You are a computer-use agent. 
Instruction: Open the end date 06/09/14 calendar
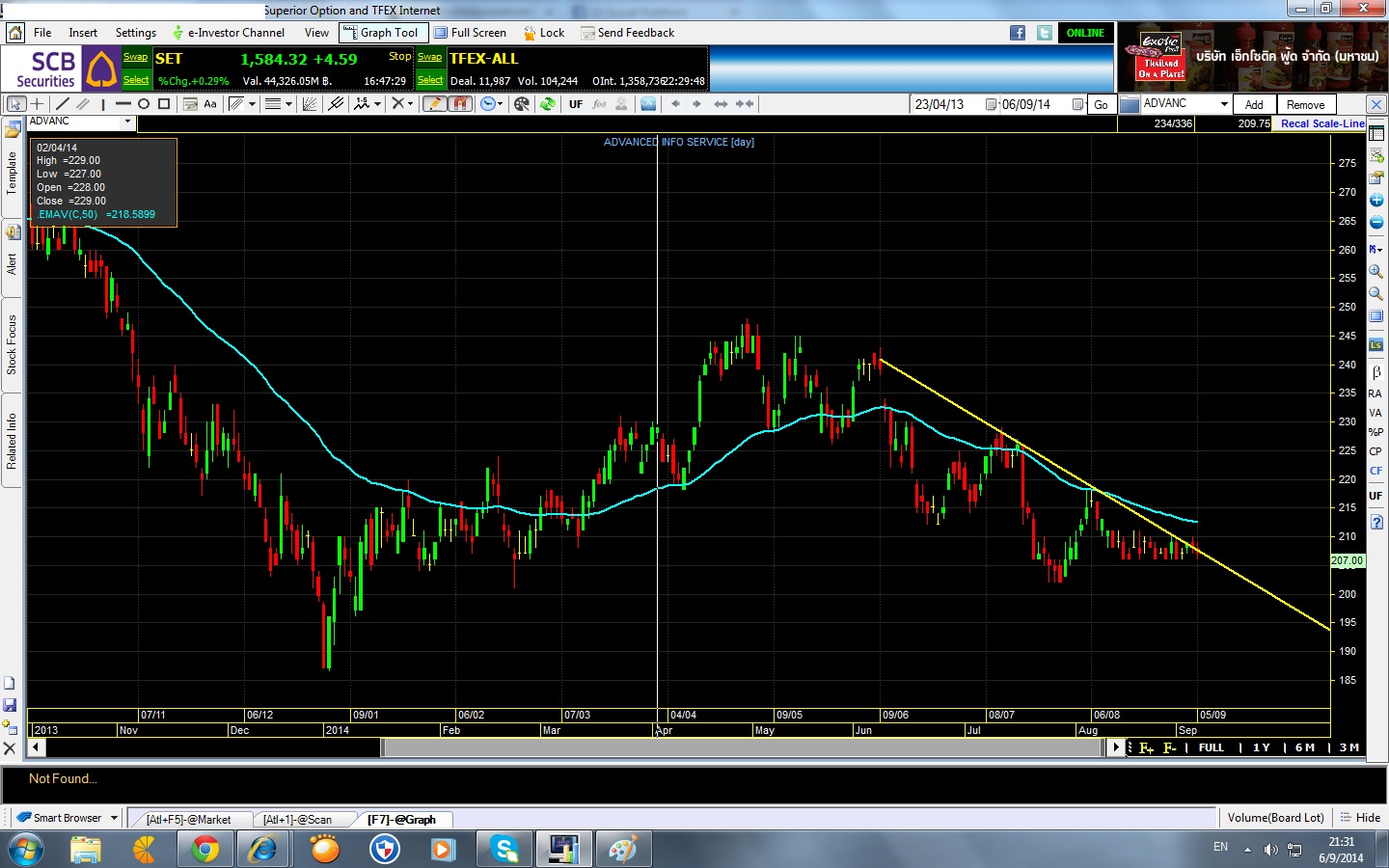pyautogui.click(x=1078, y=104)
